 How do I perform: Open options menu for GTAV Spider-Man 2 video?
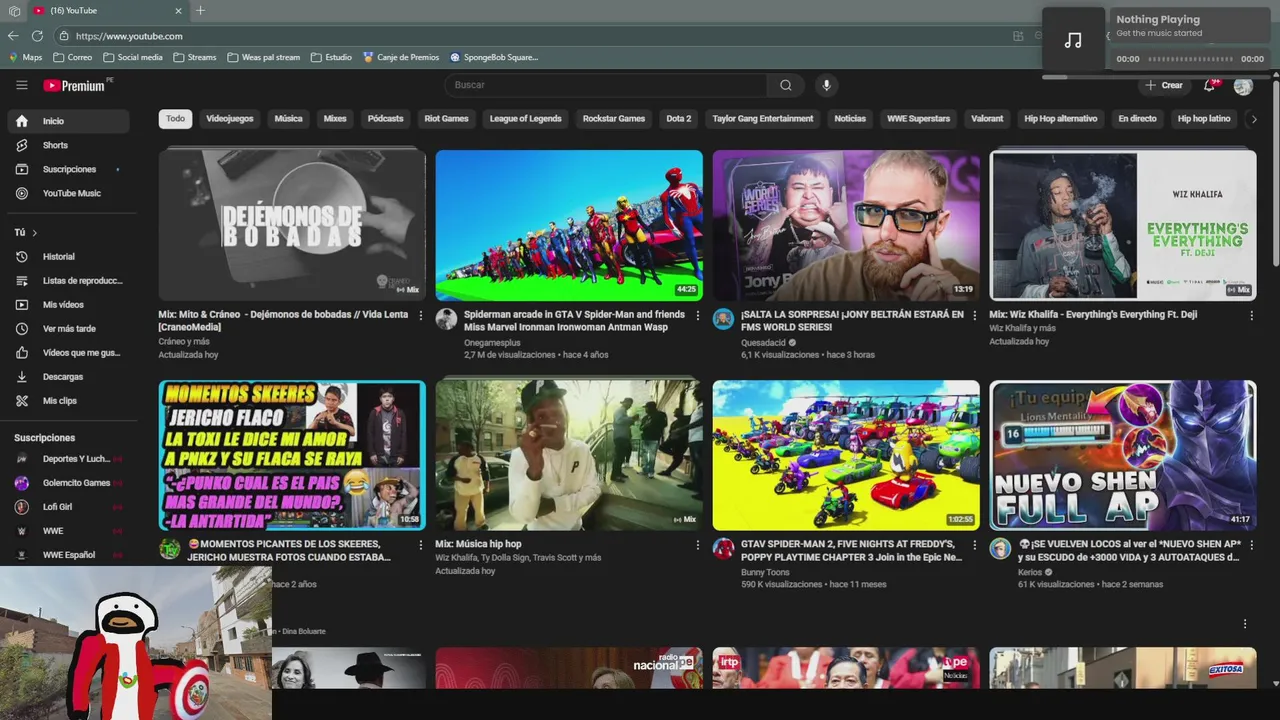[975, 546]
